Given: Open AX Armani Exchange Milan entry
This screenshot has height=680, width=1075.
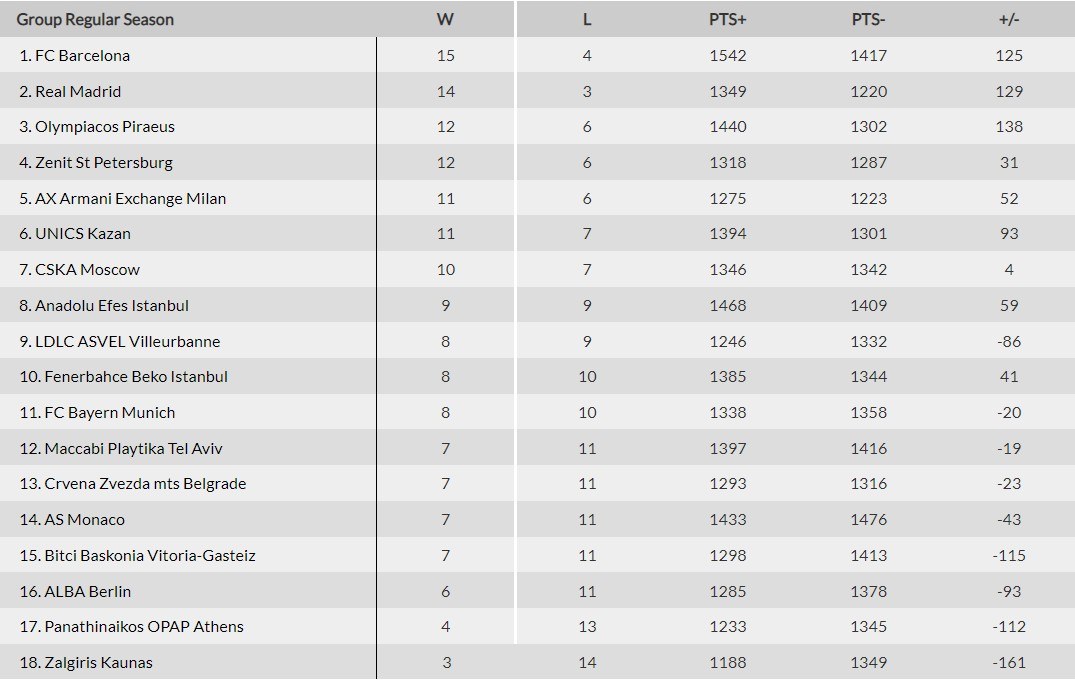Looking at the screenshot, I should tap(130, 199).
